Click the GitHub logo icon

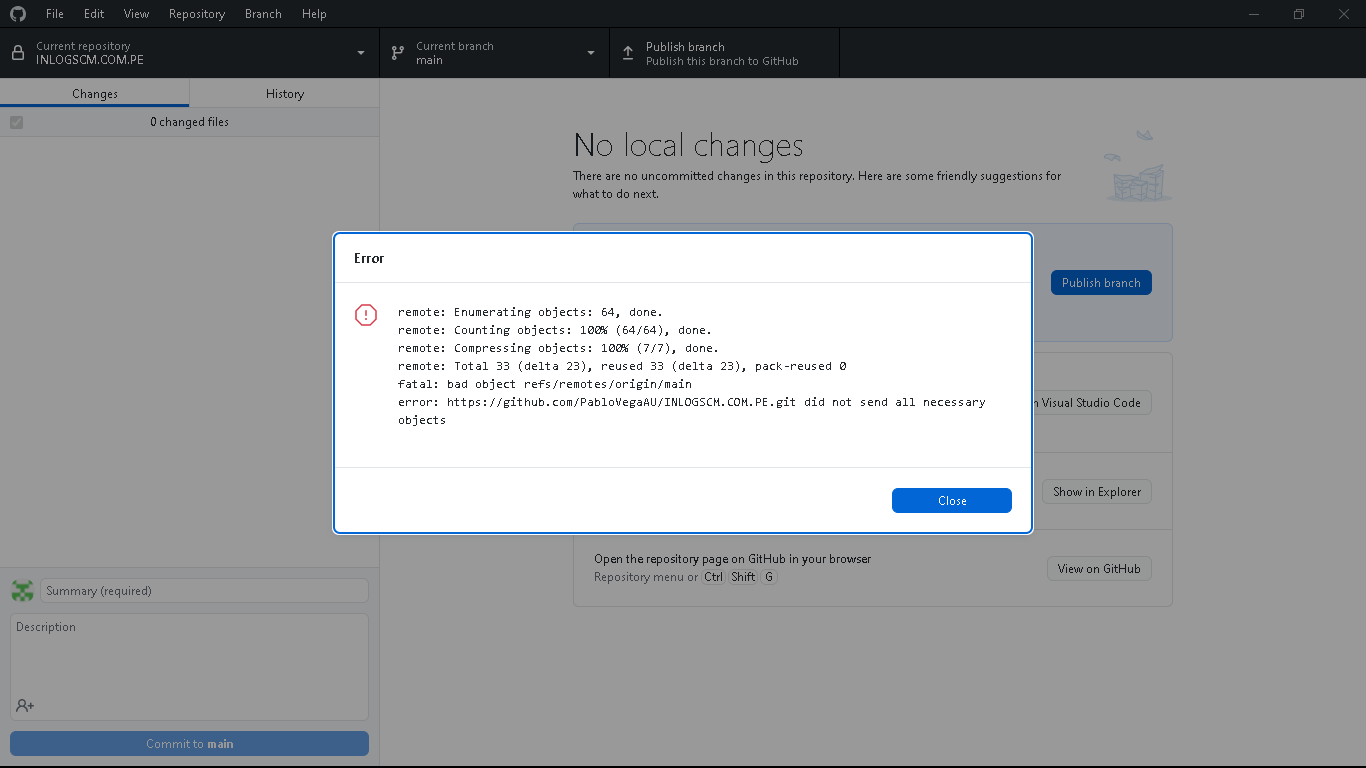(18, 14)
